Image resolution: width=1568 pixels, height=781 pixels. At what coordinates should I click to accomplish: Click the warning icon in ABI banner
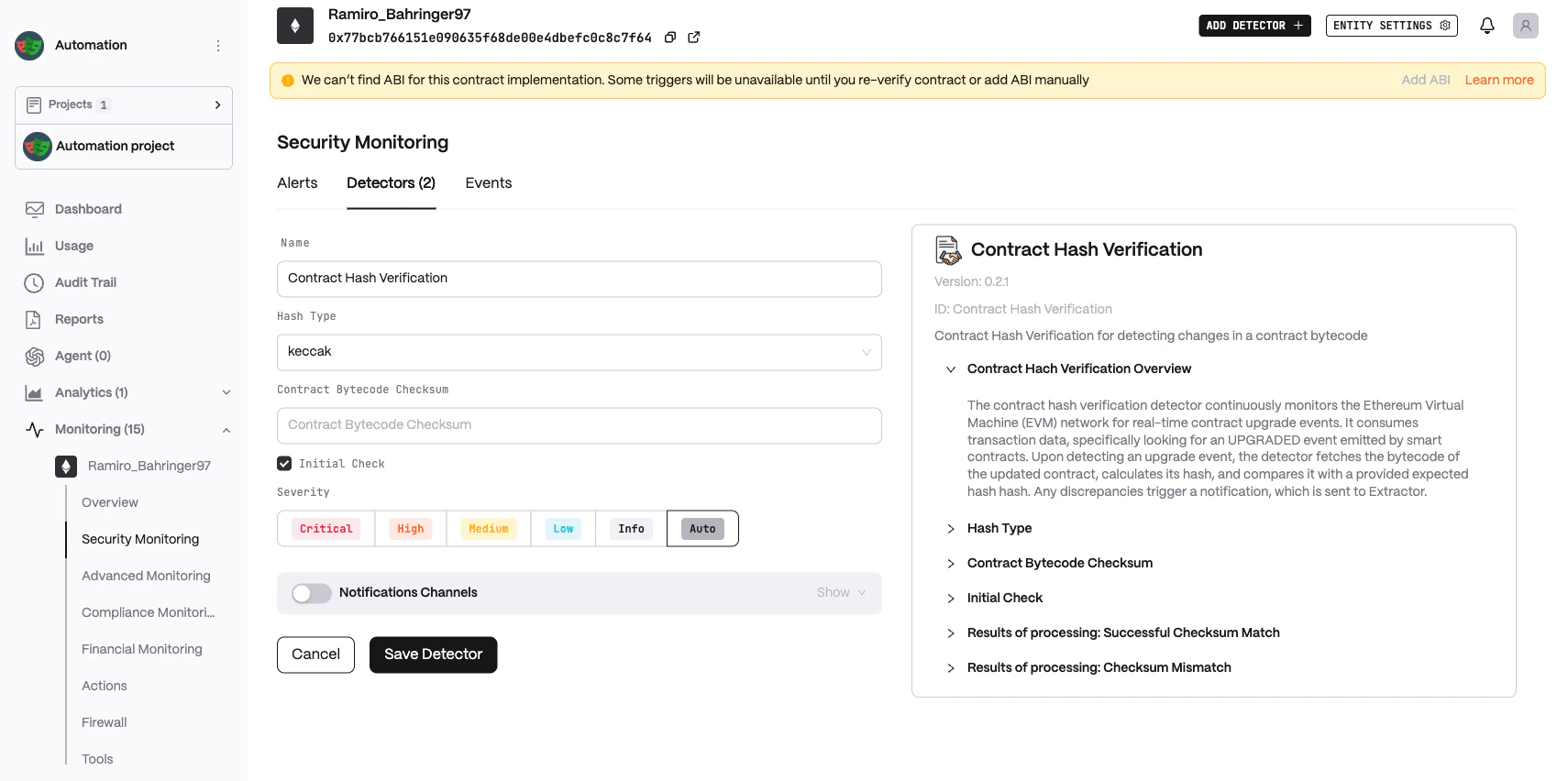click(x=288, y=81)
